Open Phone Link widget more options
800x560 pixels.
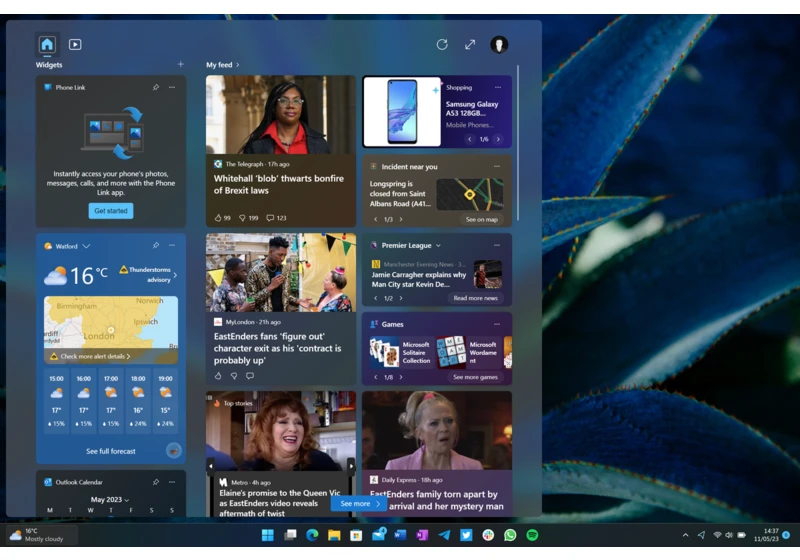click(x=172, y=87)
